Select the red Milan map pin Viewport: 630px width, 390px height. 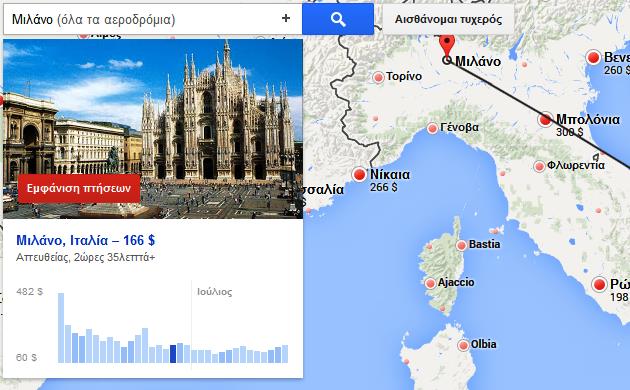pos(447,45)
